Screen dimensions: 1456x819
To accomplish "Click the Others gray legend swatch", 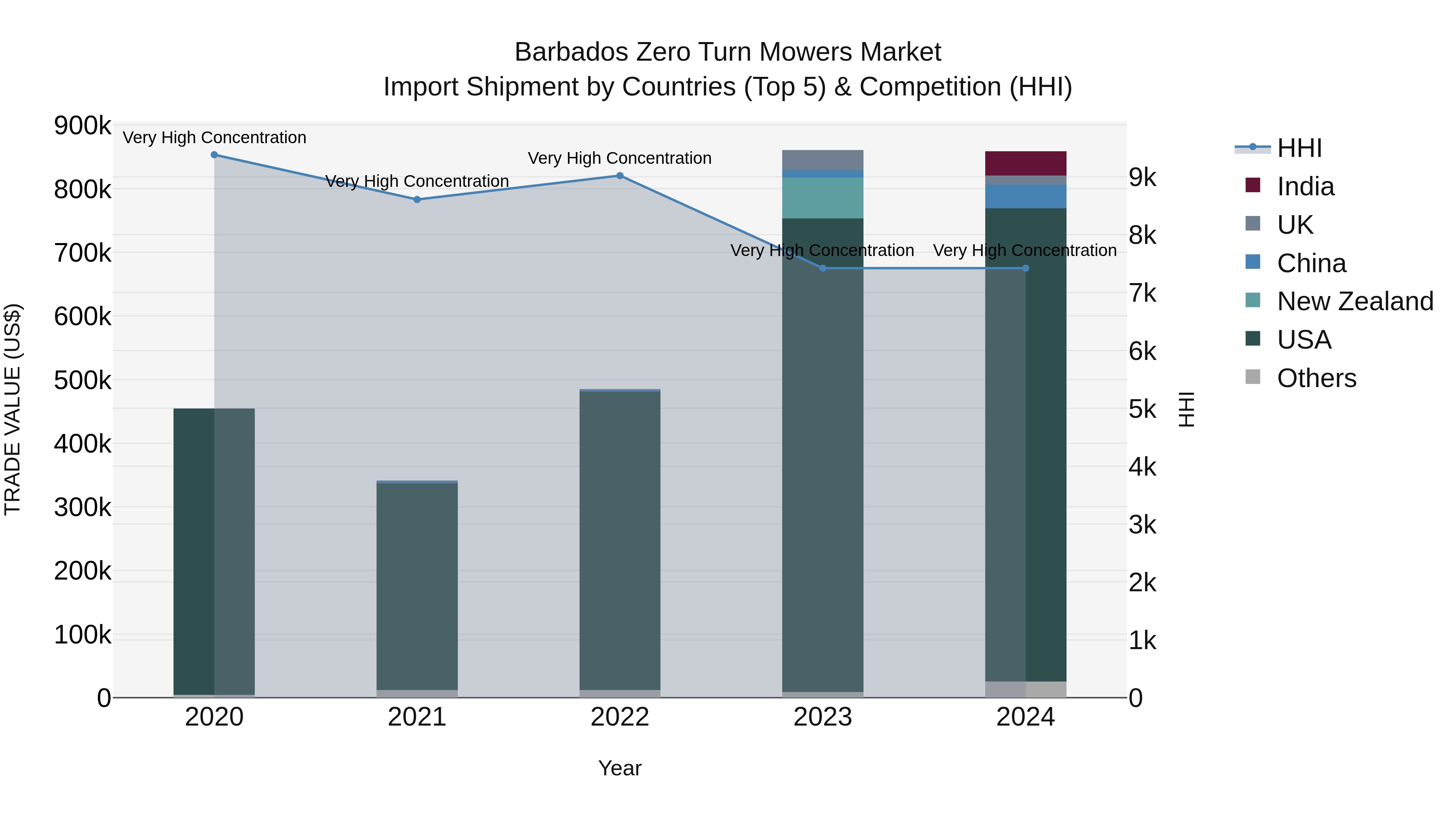I will tap(1253, 377).
